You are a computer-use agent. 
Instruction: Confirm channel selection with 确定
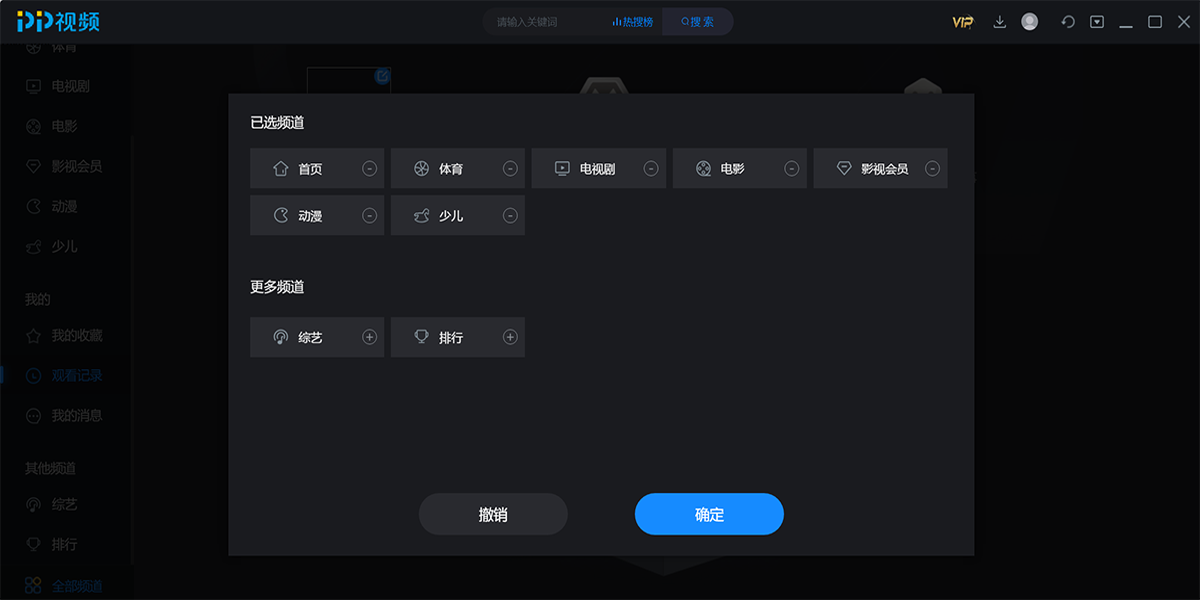(x=709, y=515)
